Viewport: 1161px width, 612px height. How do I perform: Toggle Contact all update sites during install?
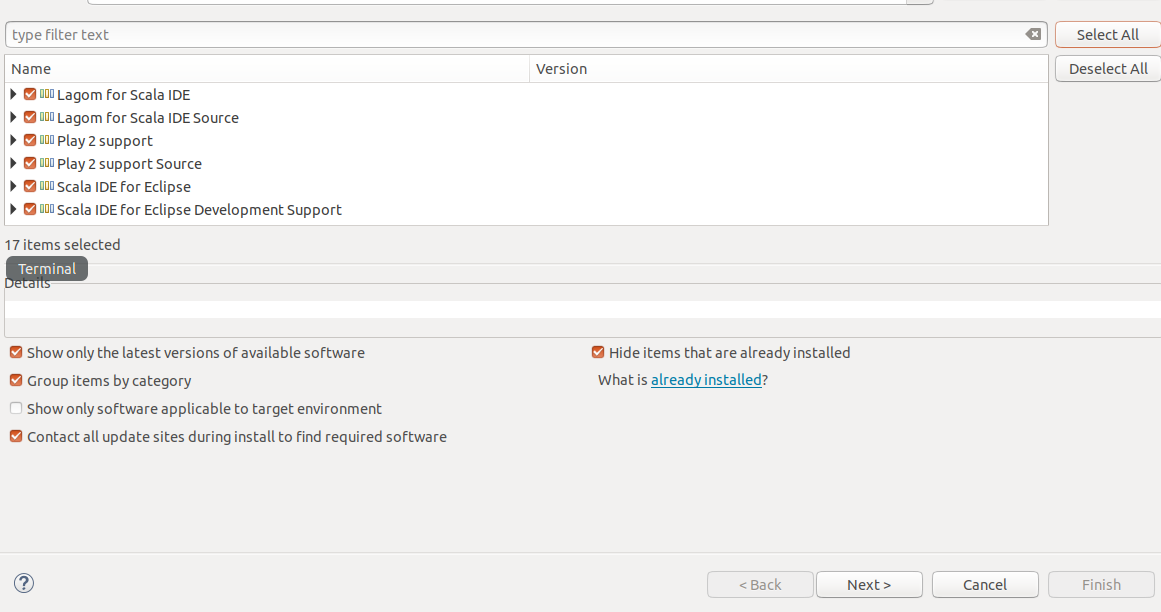16,437
